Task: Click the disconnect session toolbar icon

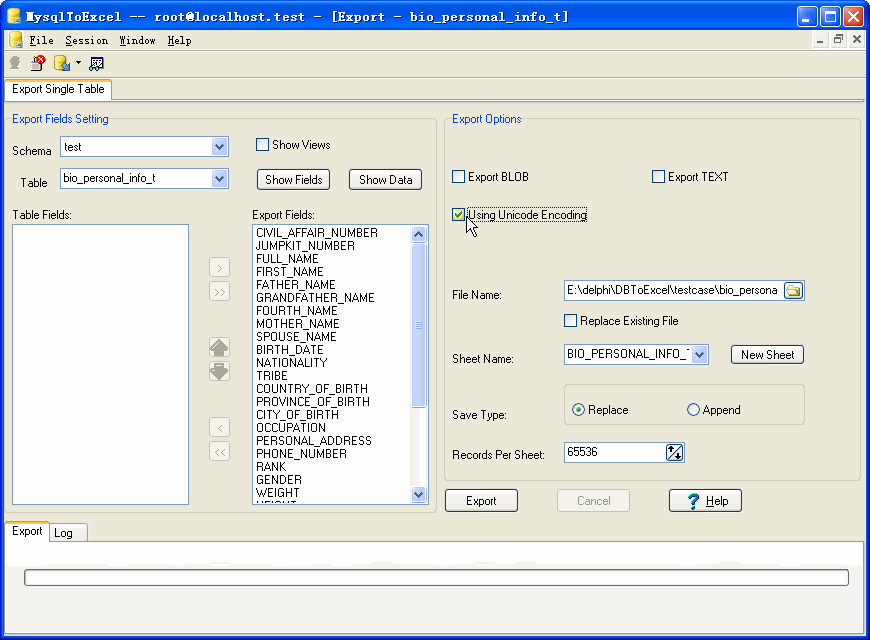Action: tap(38, 63)
